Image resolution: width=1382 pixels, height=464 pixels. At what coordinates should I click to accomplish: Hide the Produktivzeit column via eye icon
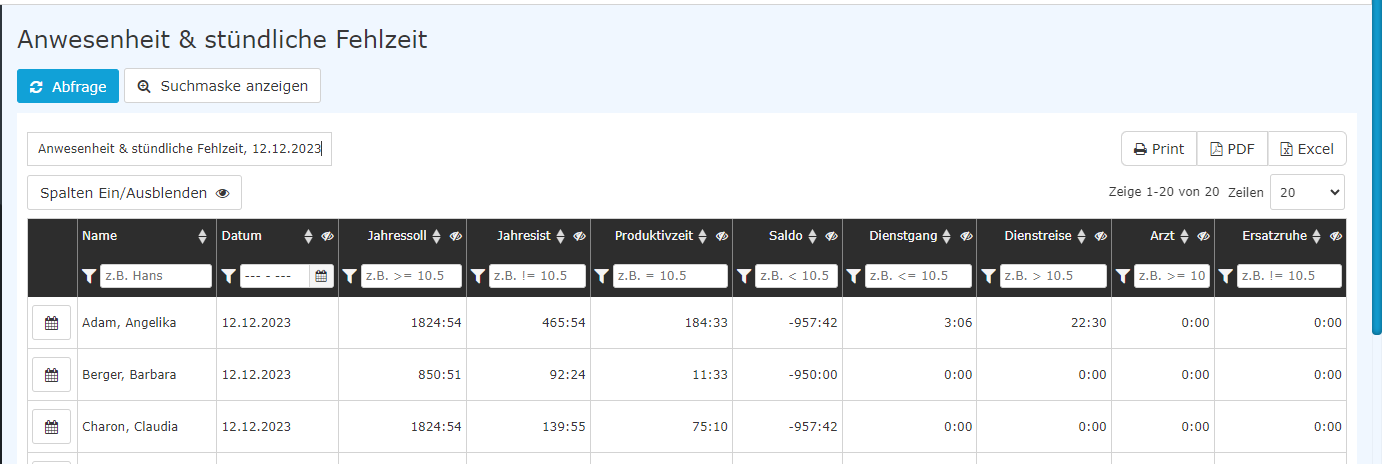[722, 237]
